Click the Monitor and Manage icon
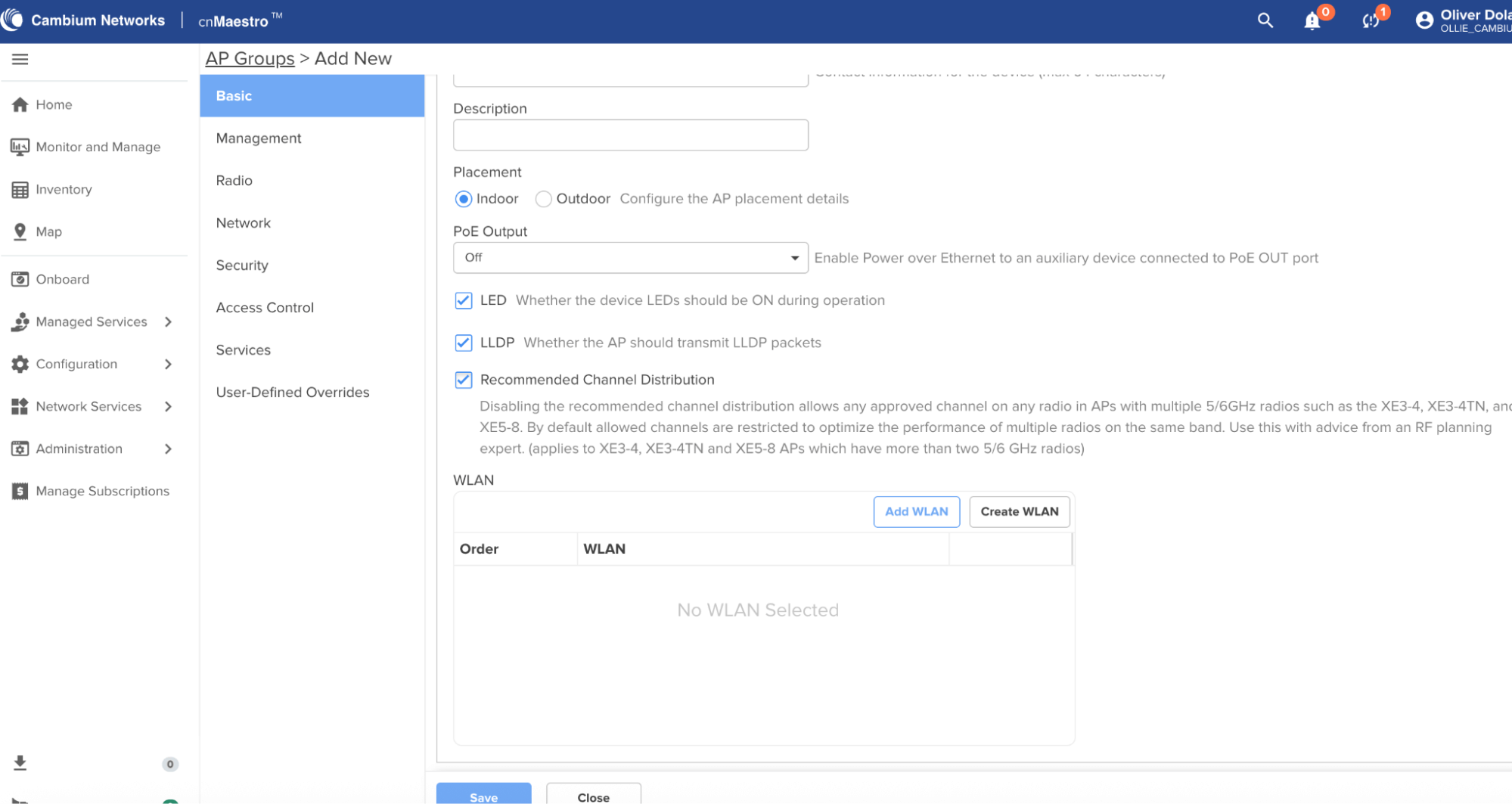The image size is (1512, 804). [20, 147]
